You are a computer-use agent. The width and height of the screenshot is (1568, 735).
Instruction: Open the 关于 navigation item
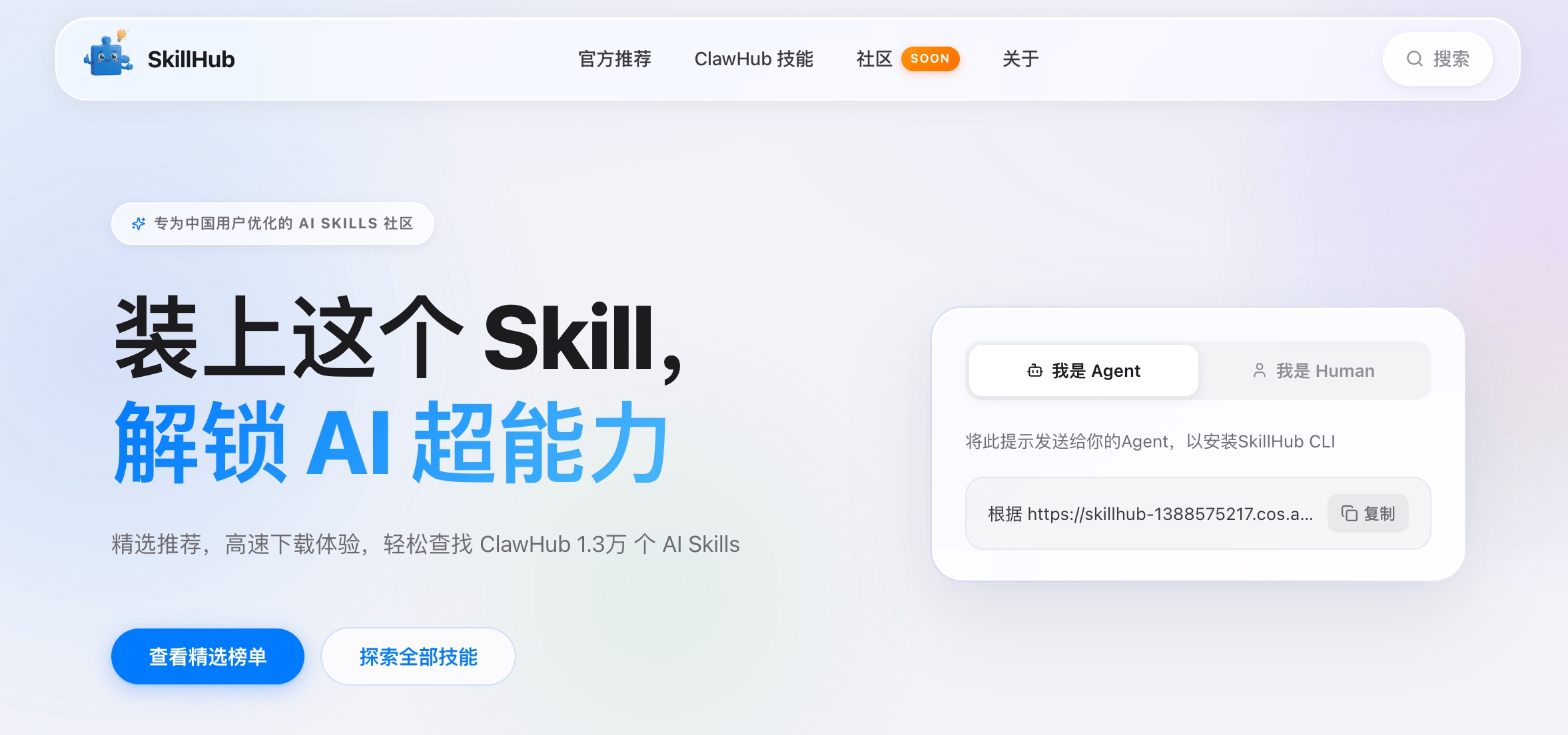coord(1020,59)
